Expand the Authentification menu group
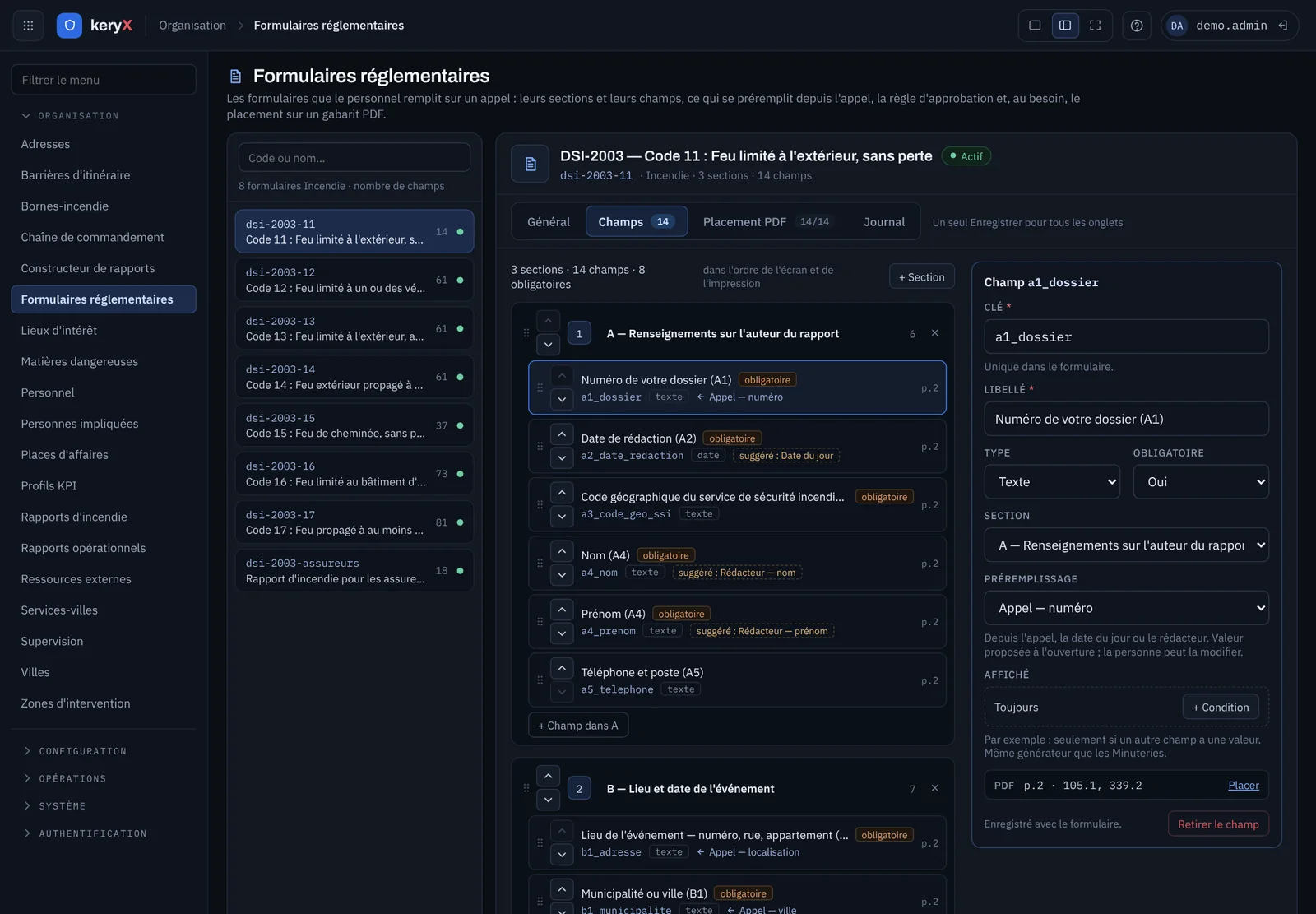Viewport: 1316px width, 914px height. (x=84, y=833)
